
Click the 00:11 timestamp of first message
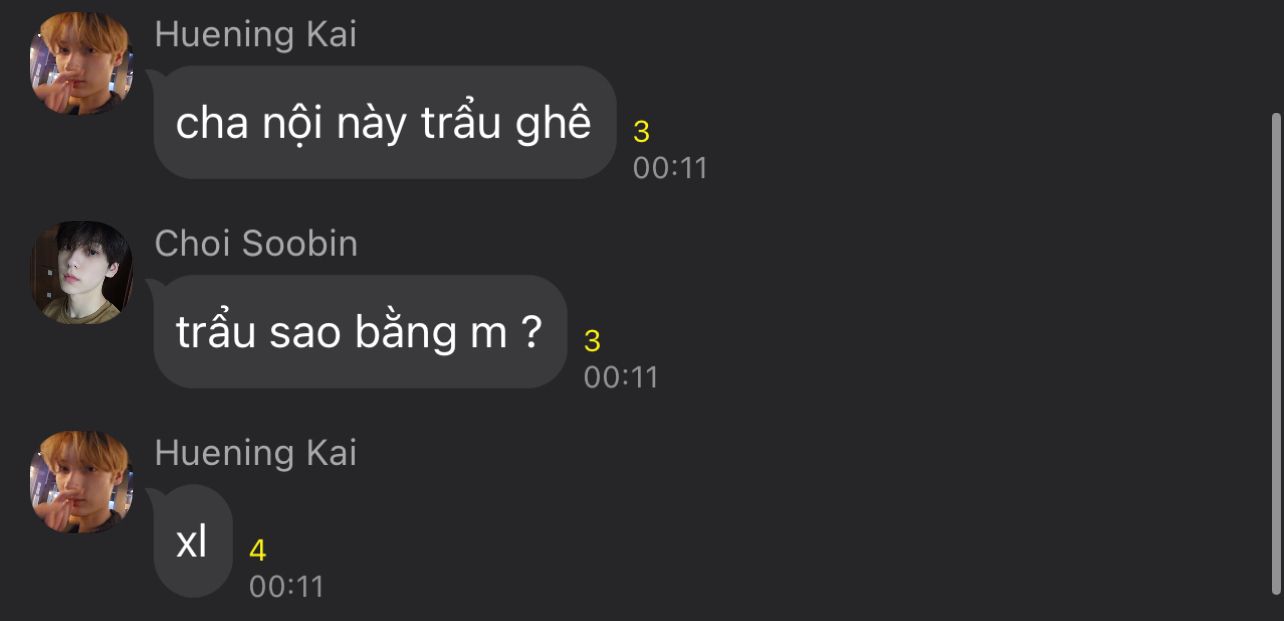[x=670, y=167]
